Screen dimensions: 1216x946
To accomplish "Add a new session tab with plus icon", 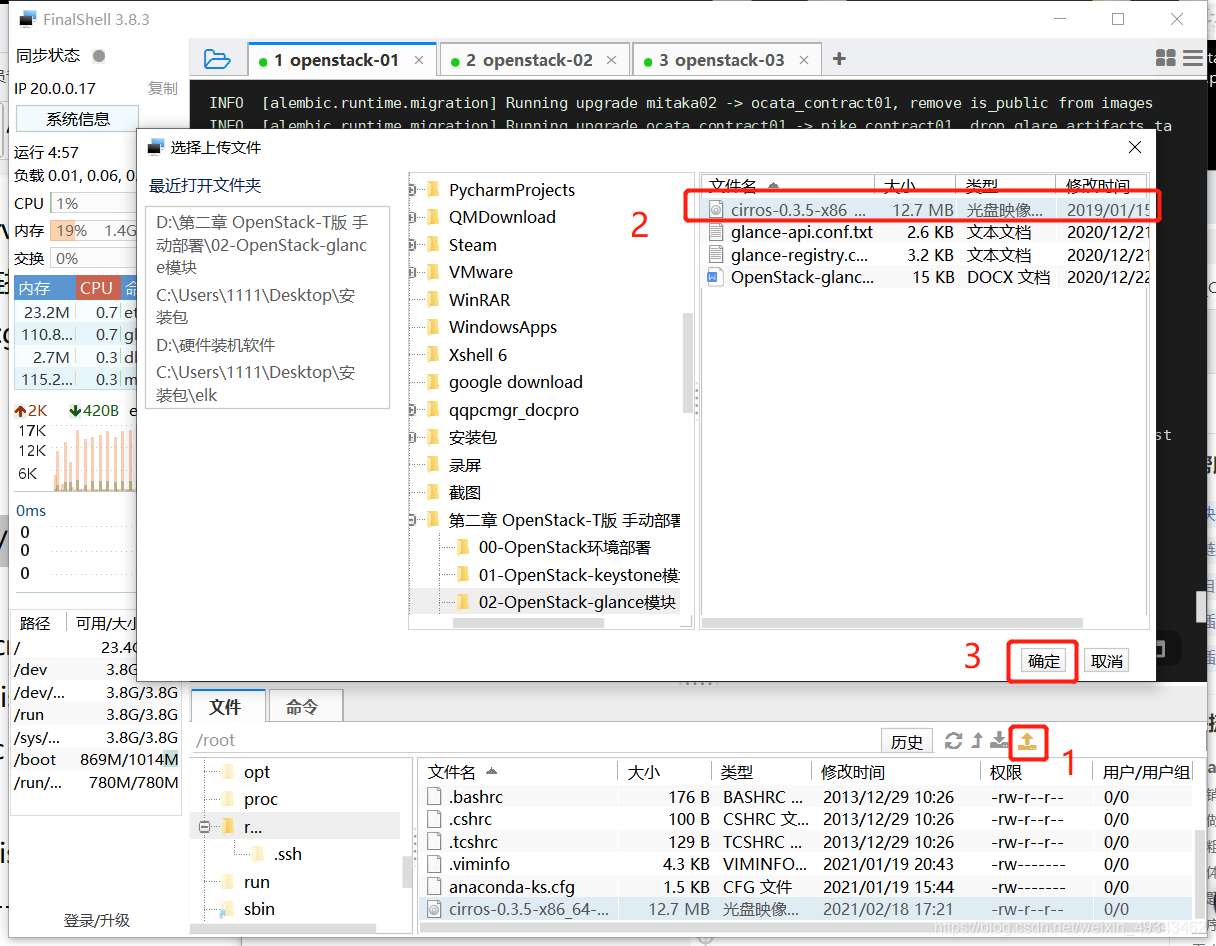I will click(839, 59).
